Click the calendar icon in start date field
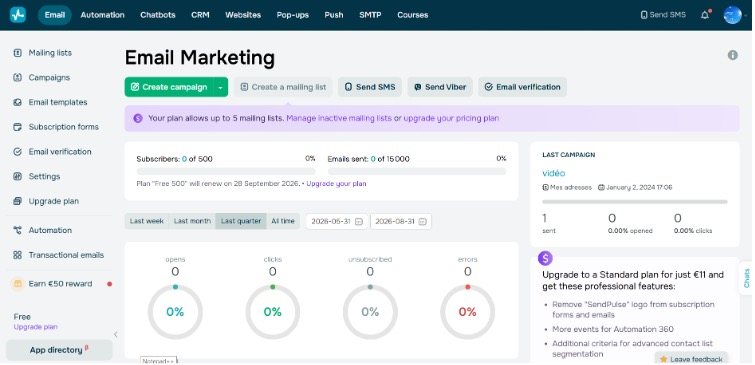Image resolution: width=755 pixels, height=365 pixels. click(x=359, y=222)
